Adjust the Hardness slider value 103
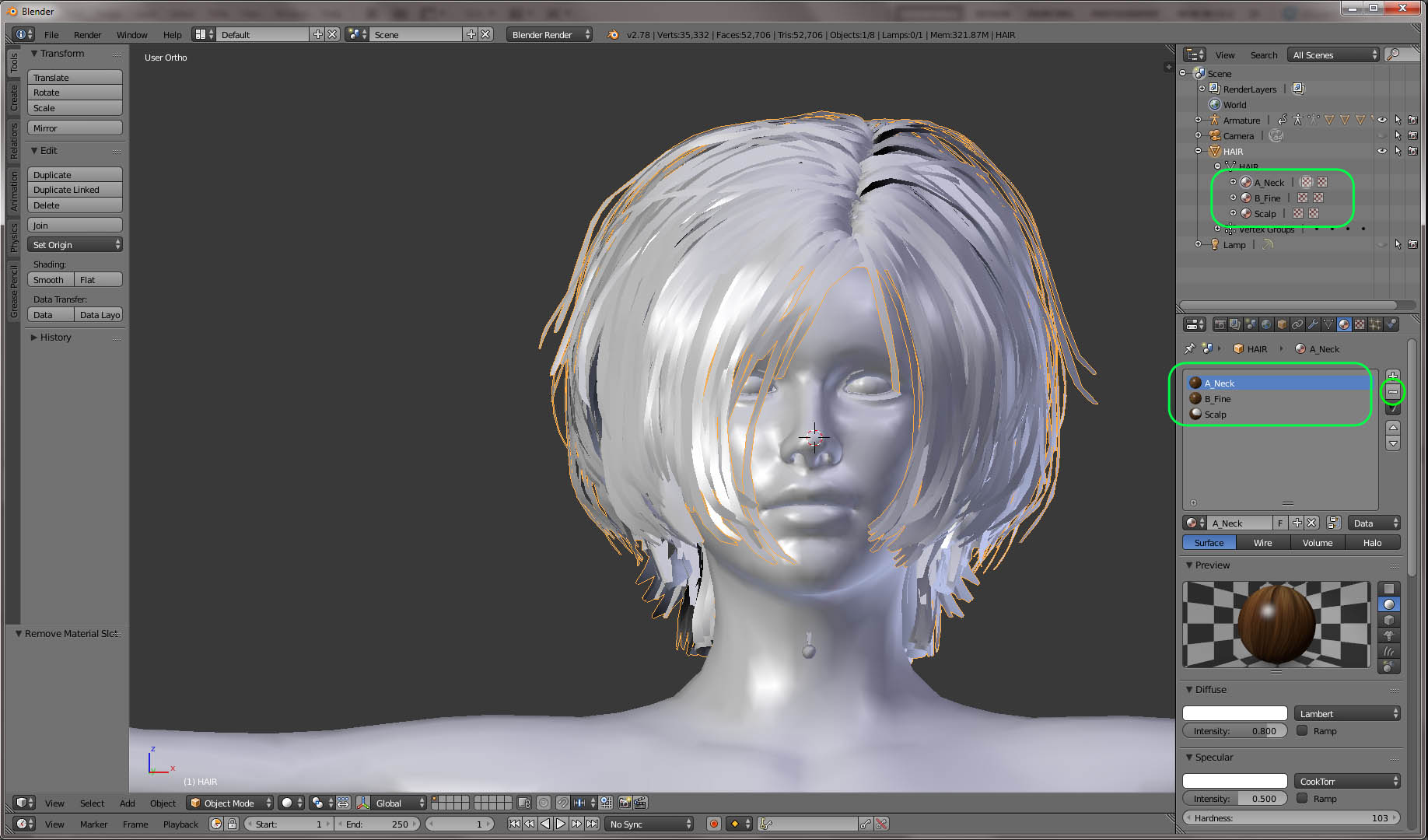1428x840 pixels. (1292, 817)
